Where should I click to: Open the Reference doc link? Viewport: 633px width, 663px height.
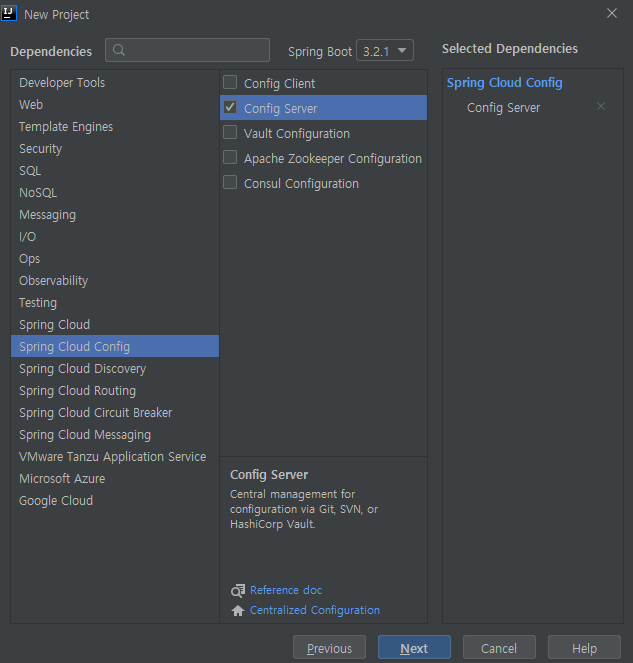[x=286, y=590]
